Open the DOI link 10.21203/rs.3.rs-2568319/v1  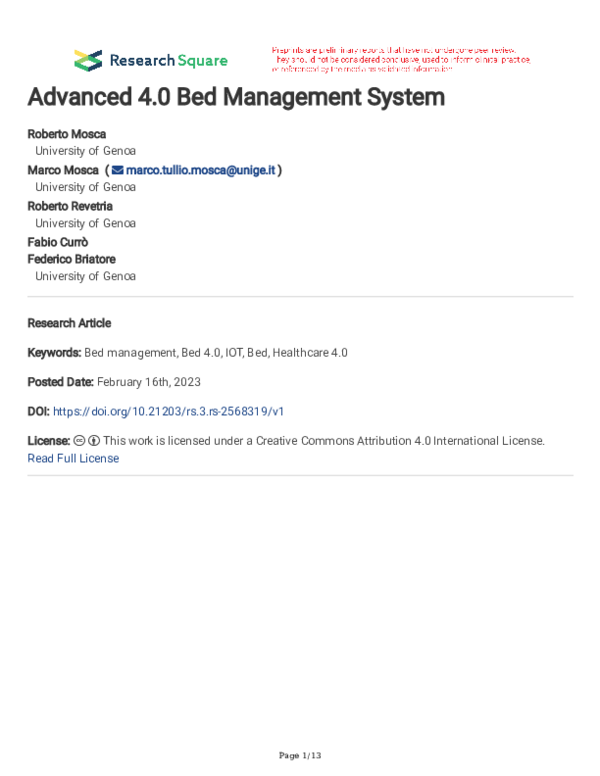coord(168,411)
